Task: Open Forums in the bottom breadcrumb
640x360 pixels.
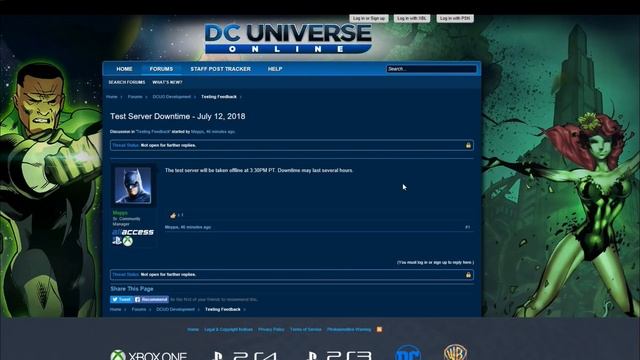Action: tap(139, 309)
